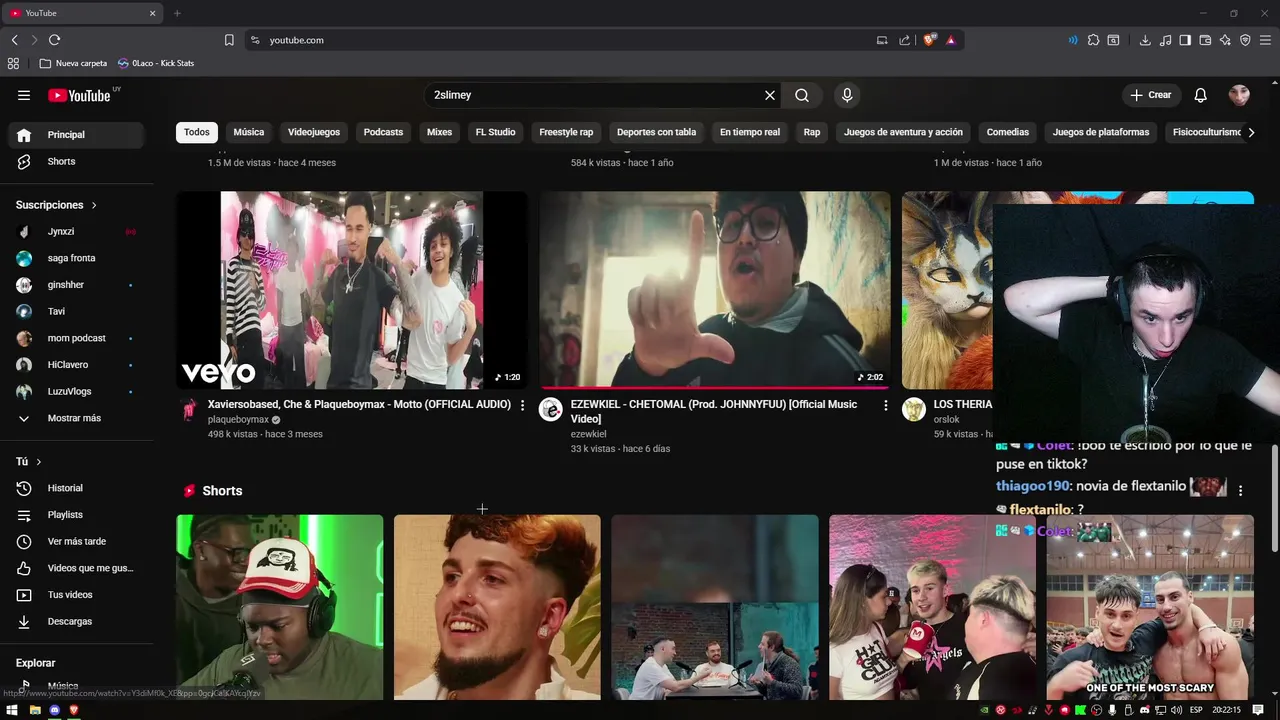Viewport: 1280px width, 720px height.
Task: Select the Comedias filter chip
Action: point(1008,132)
